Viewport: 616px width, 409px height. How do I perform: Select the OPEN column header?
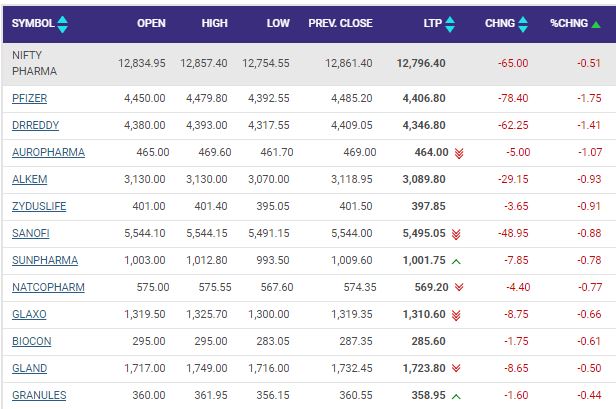pyautogui.click(x=151, y=22)
